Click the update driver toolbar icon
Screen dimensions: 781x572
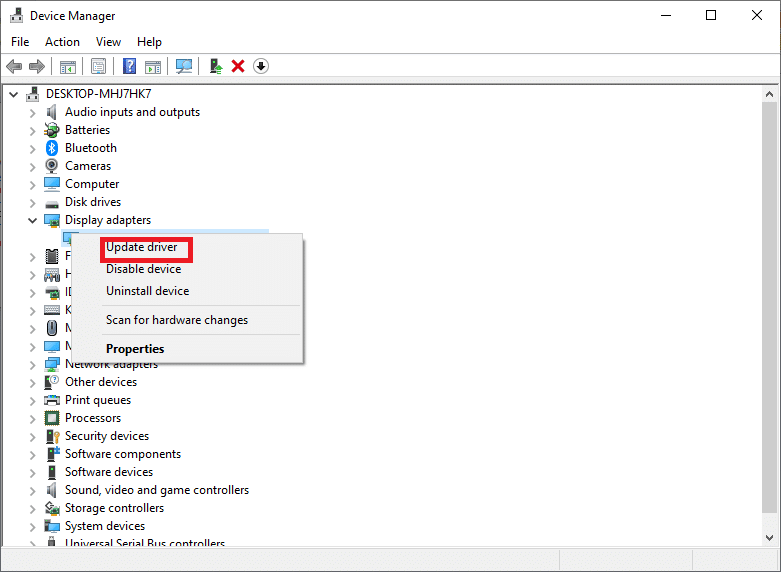215,66
